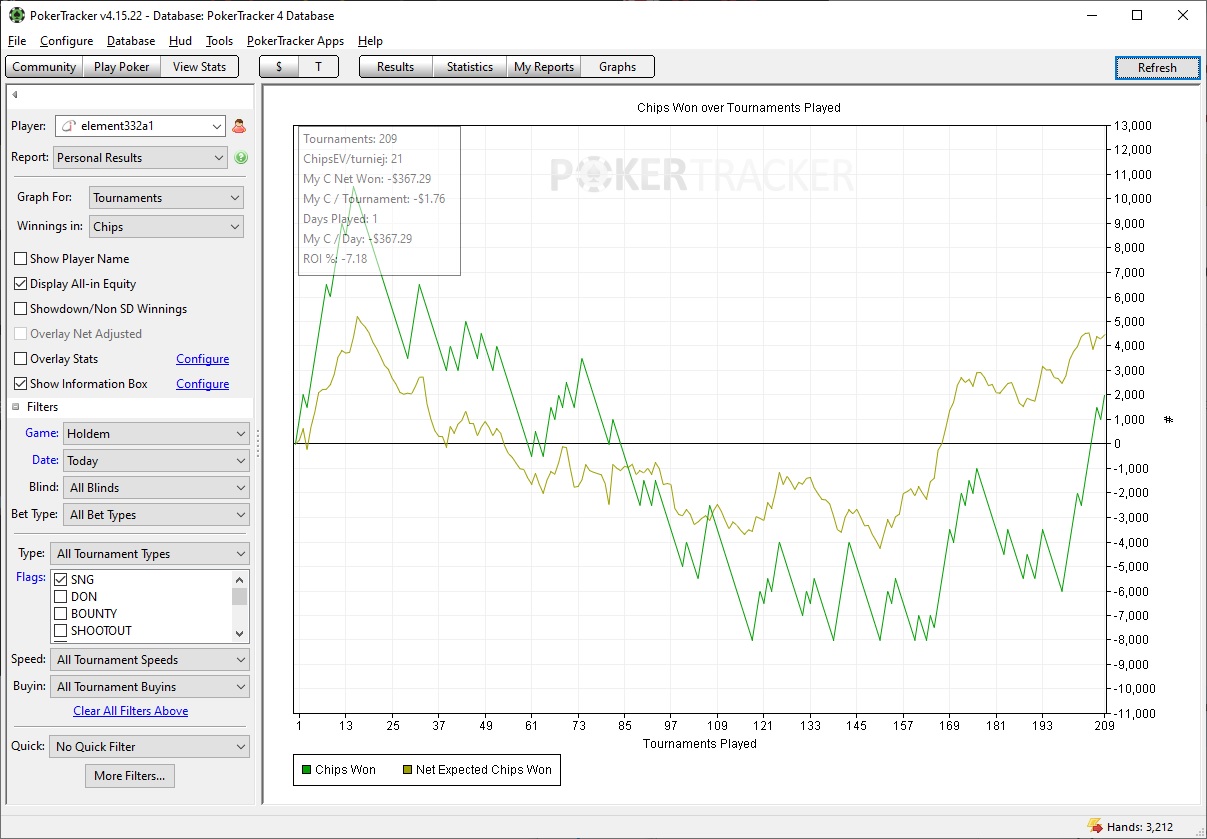Uncheck Show Information Box
This screenshot has width=1207, height=839.
click(x=20, y=384)
